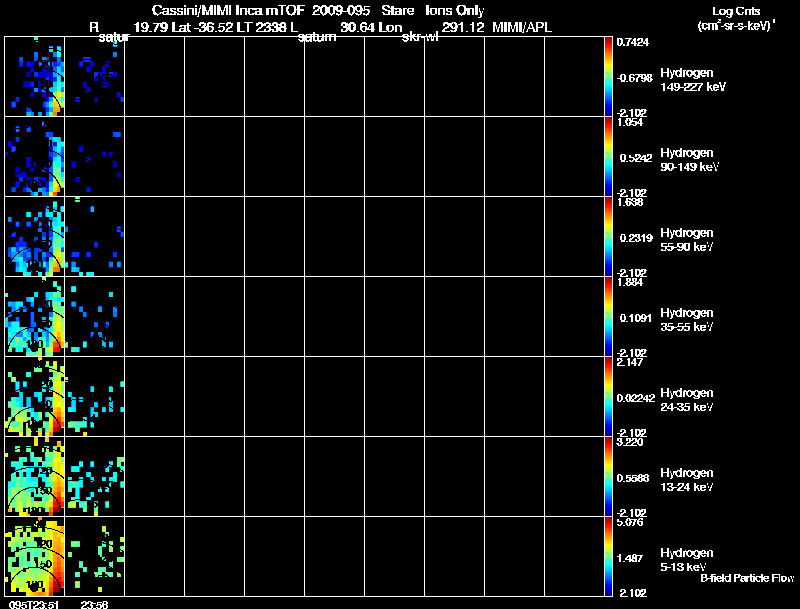800x609 pixels.
Task: Select the scale value 0.1091
Action: 636,318
